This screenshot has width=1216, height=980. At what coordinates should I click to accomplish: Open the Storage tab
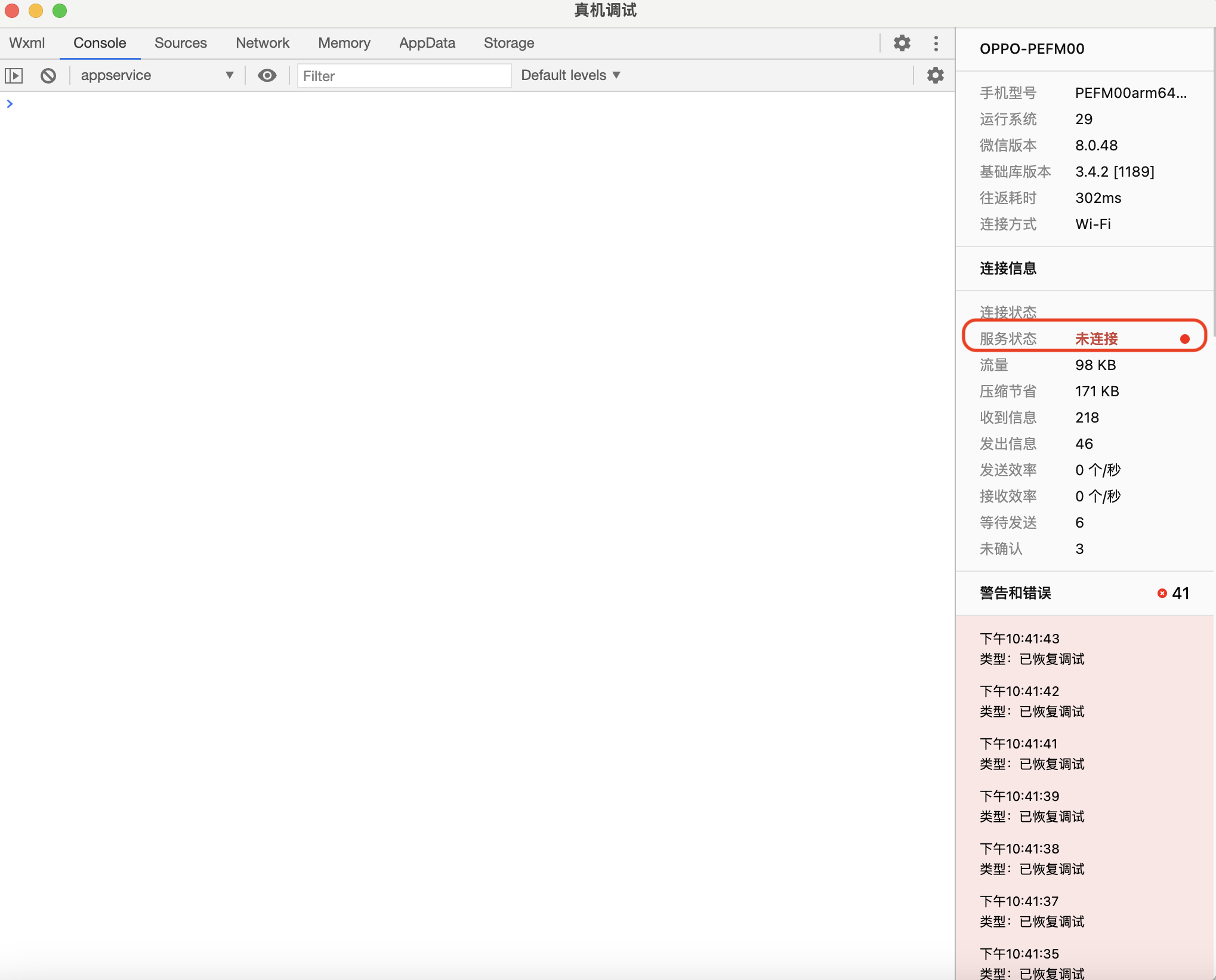(x=508, y=43)
